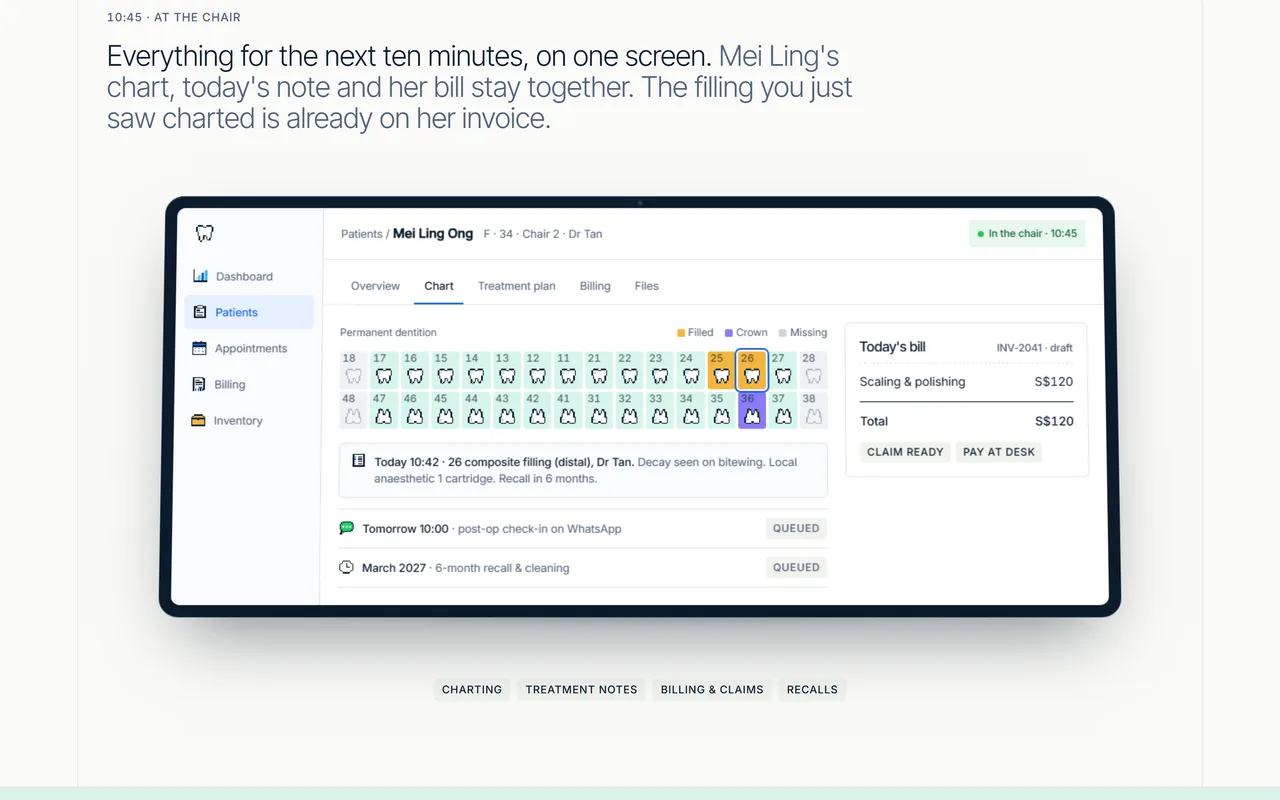
Task: Click the Missing legend swatch
Action: pos(783,333)
